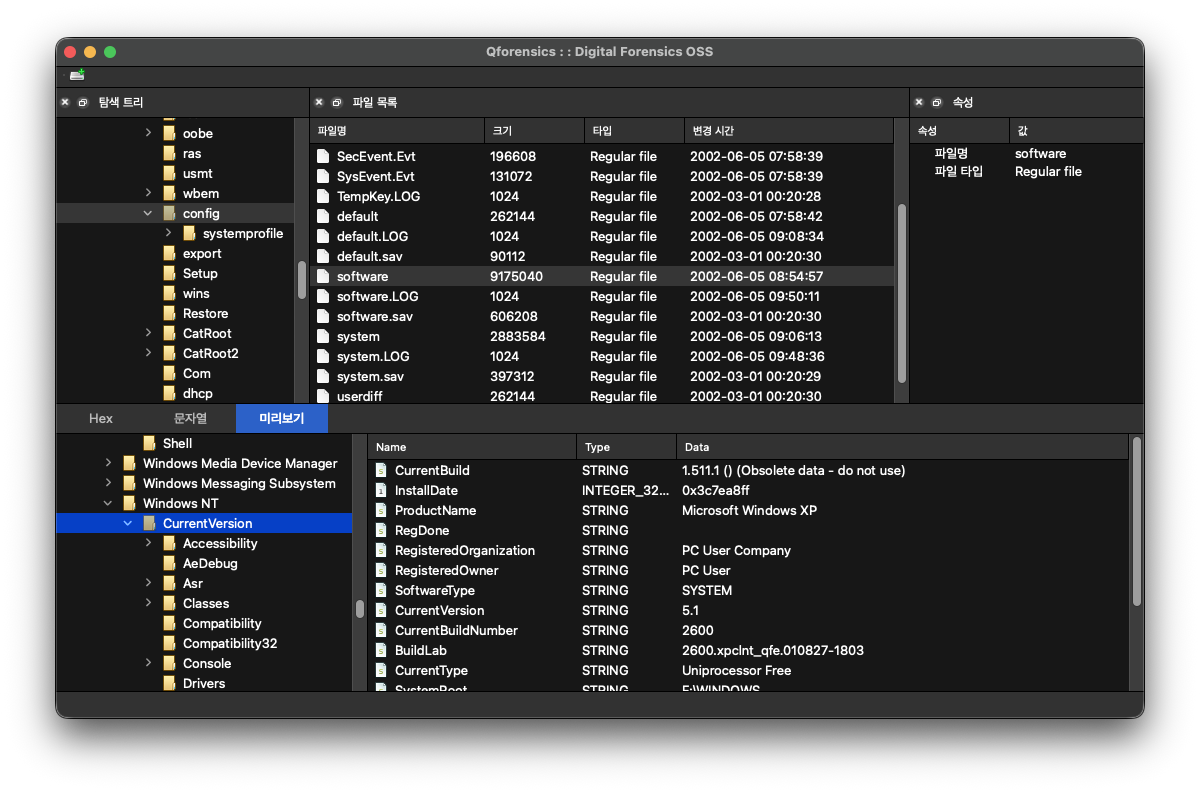Collapse the config folder

148,213
